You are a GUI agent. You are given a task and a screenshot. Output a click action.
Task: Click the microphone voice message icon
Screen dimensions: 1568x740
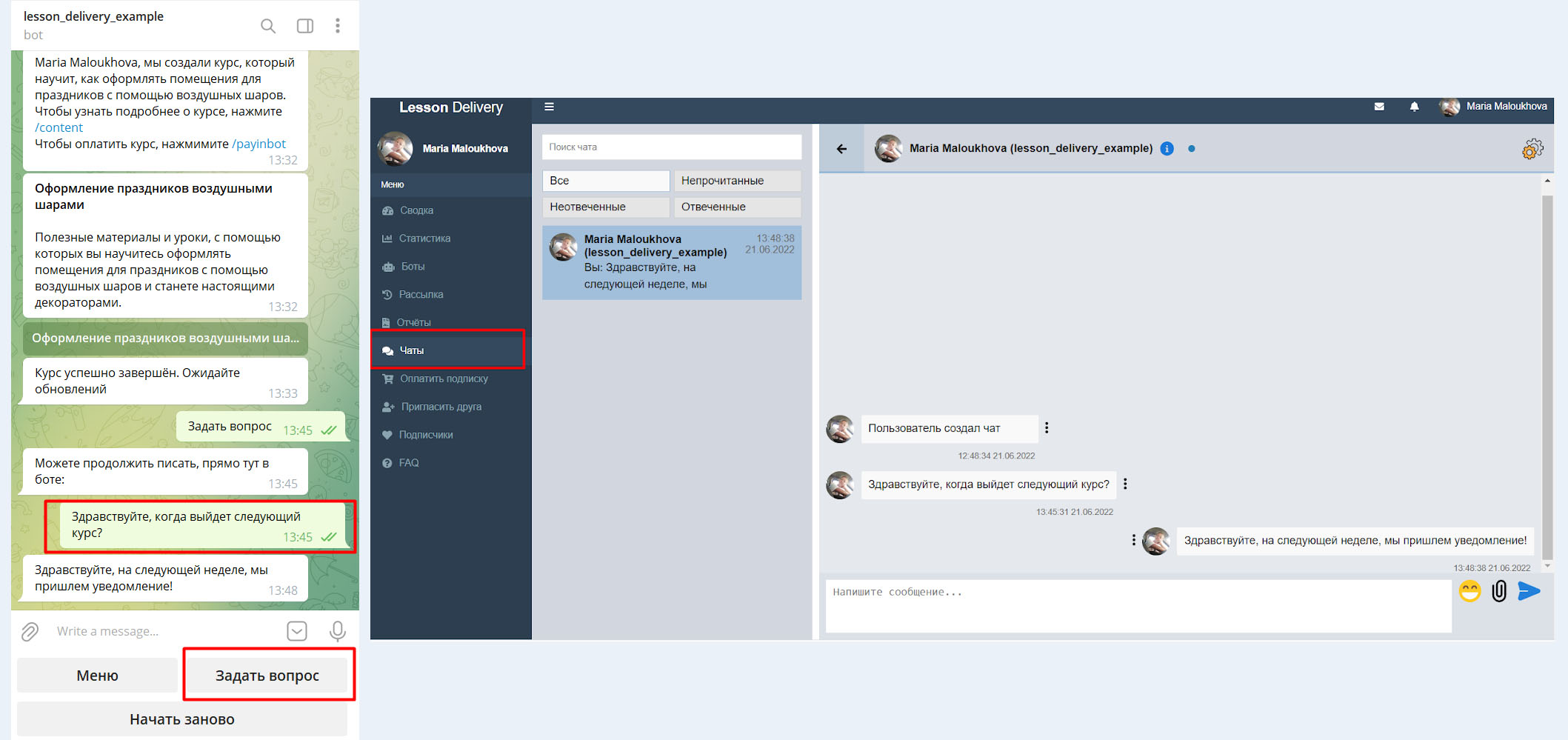[338, 631]
